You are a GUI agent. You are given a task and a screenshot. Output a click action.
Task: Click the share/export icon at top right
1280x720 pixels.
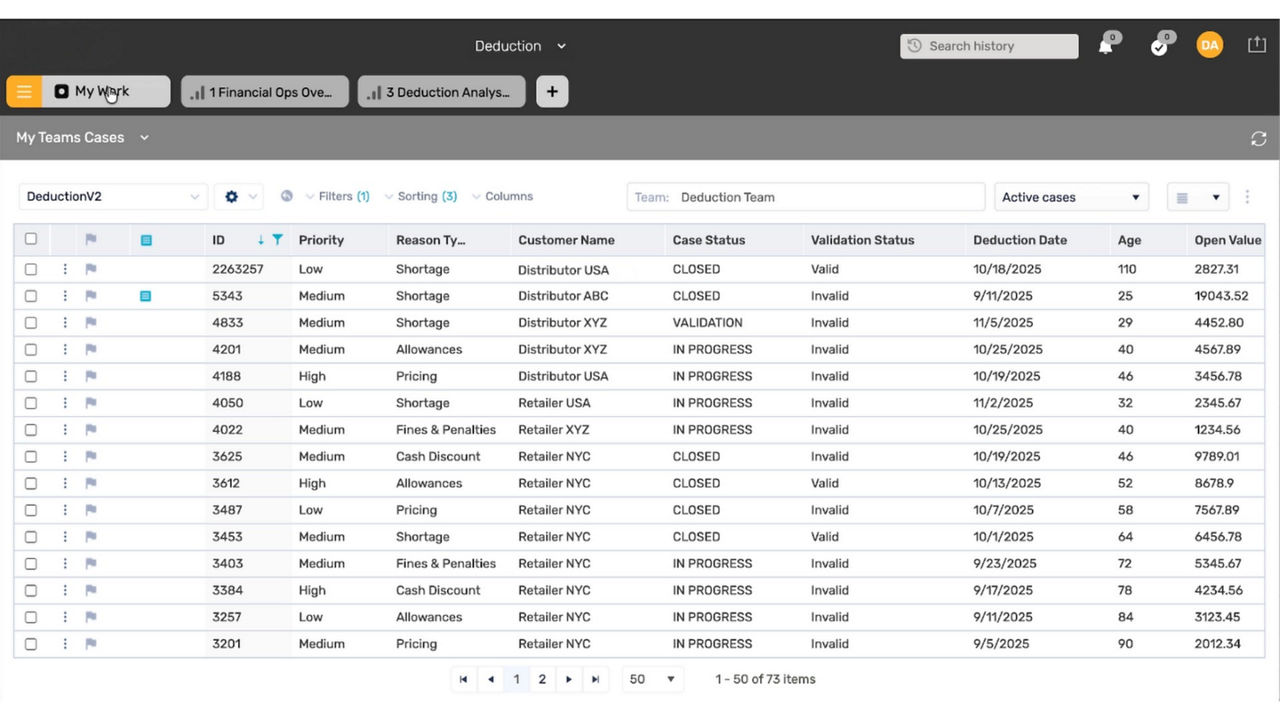coord(1257,45)
